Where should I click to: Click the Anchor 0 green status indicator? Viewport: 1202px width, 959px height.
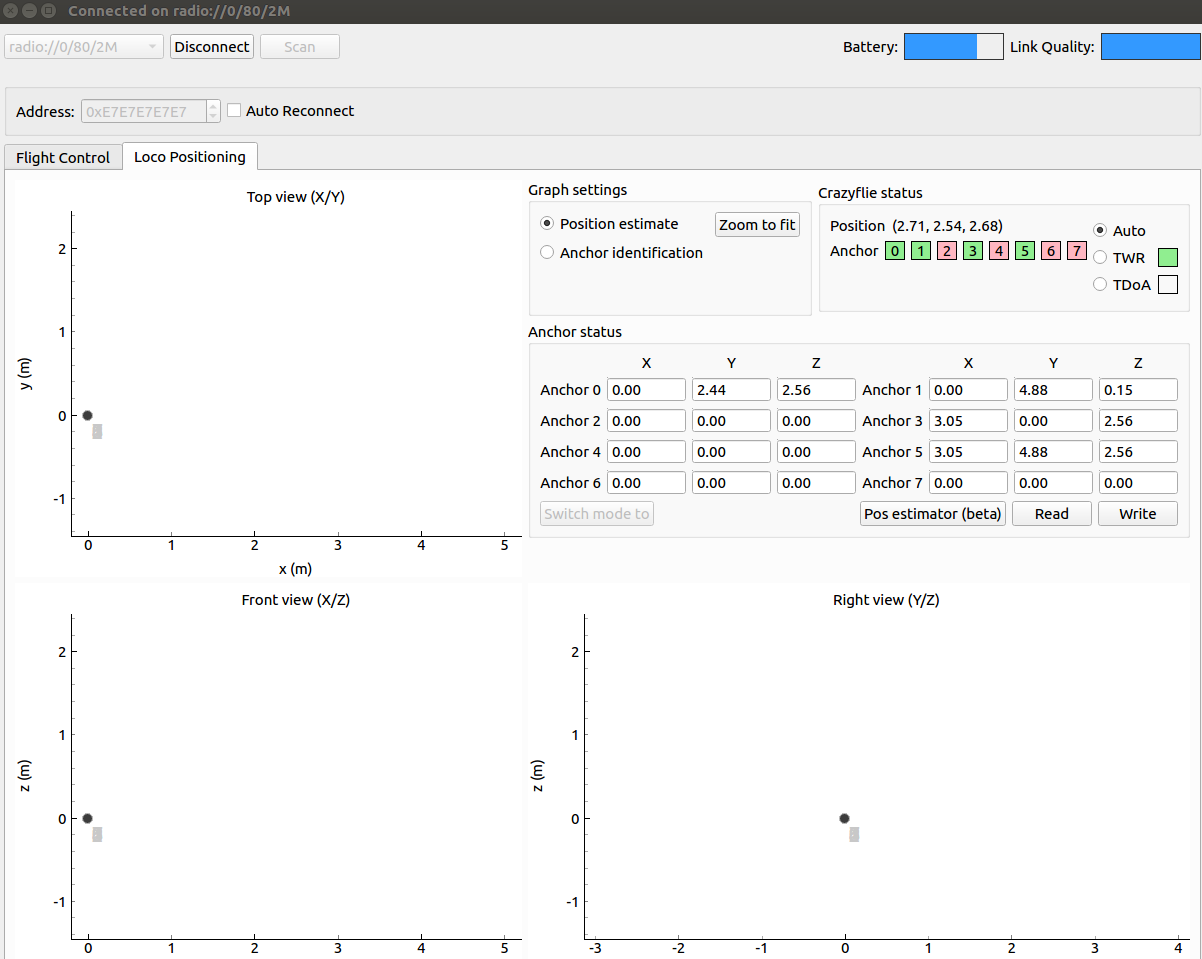[895, 251]
